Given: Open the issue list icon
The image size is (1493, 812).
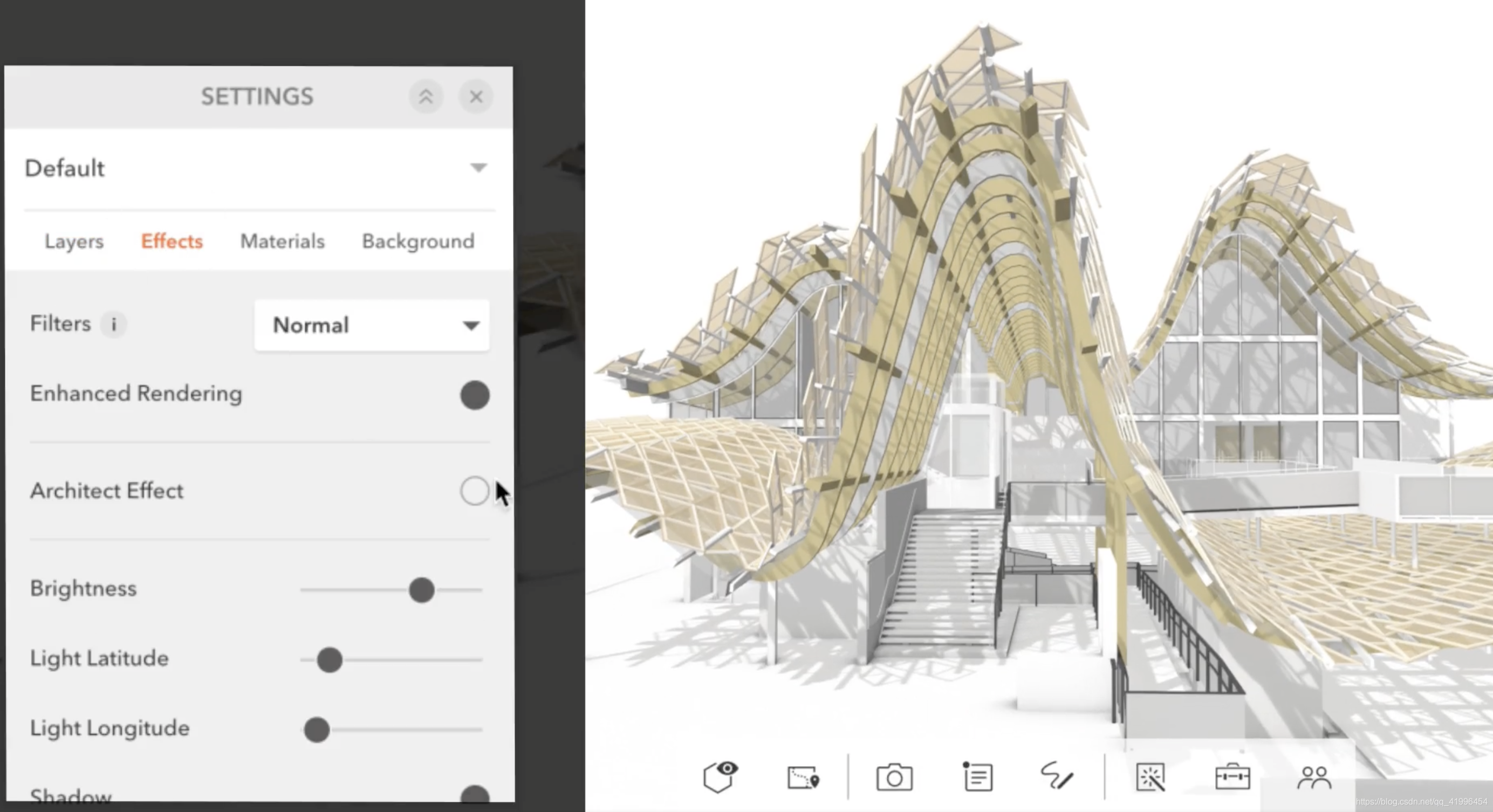Looking at the screenshot, I should click(978, 776).
